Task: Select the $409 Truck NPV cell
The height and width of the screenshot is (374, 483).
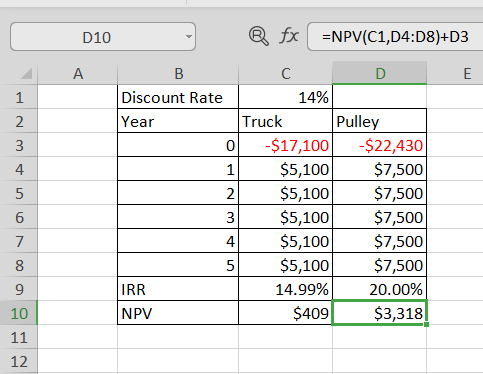Action: click(286, 313)
